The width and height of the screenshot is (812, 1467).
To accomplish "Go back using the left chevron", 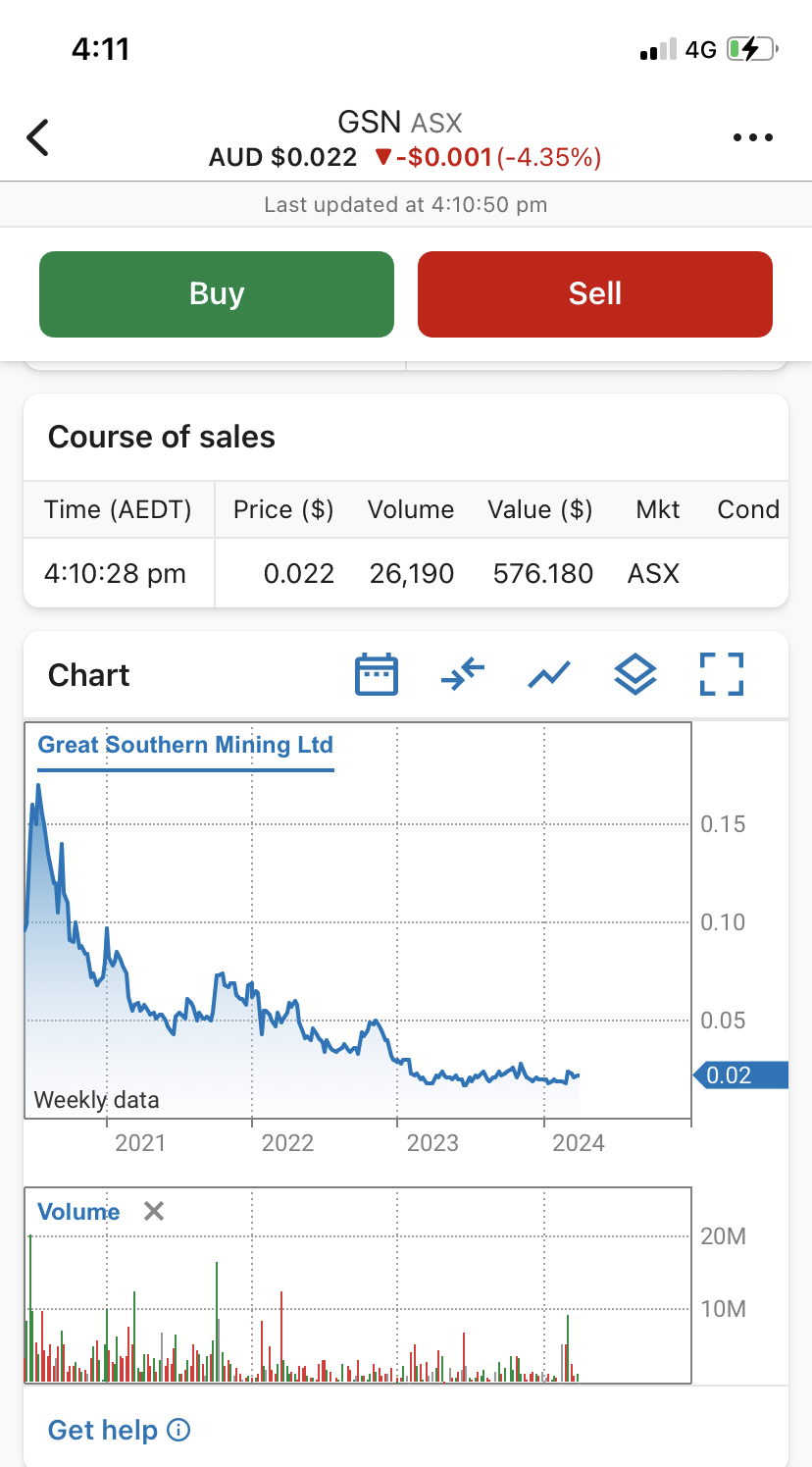I will [37, 137].
